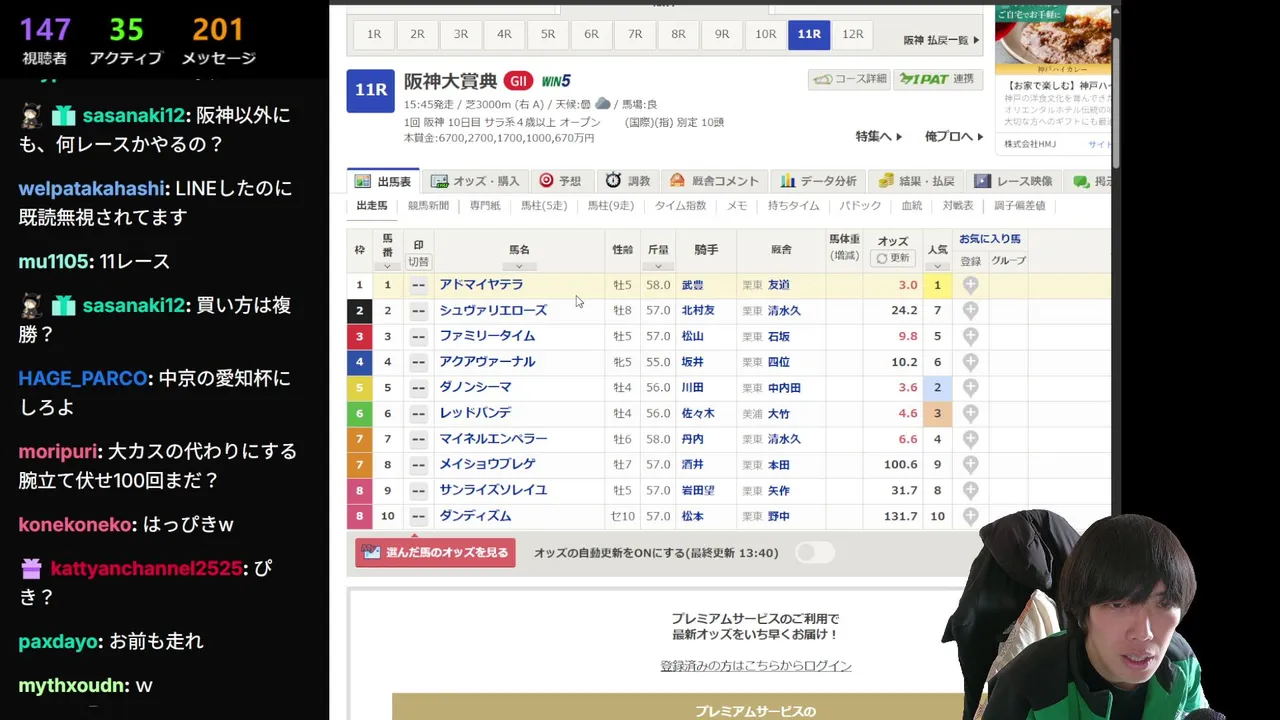Open the 結果・払戻 tab

click(x=916, y=181)
